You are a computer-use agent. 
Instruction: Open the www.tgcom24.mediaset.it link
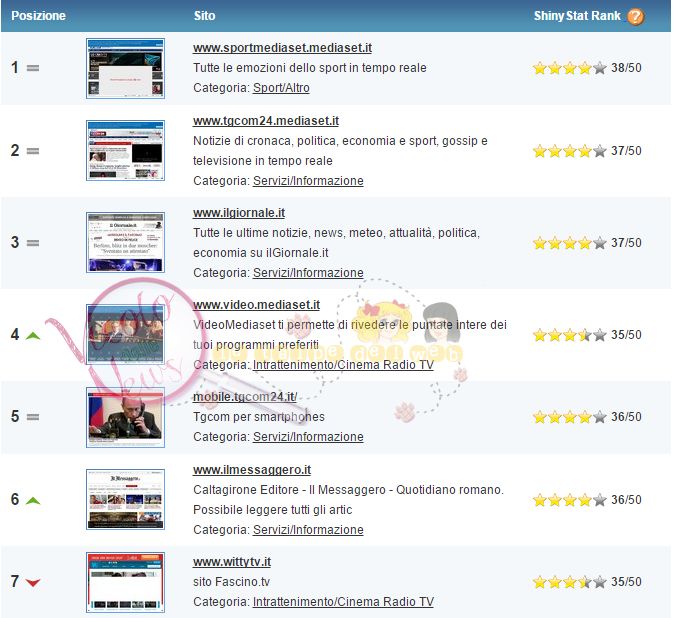coord(266,121)
